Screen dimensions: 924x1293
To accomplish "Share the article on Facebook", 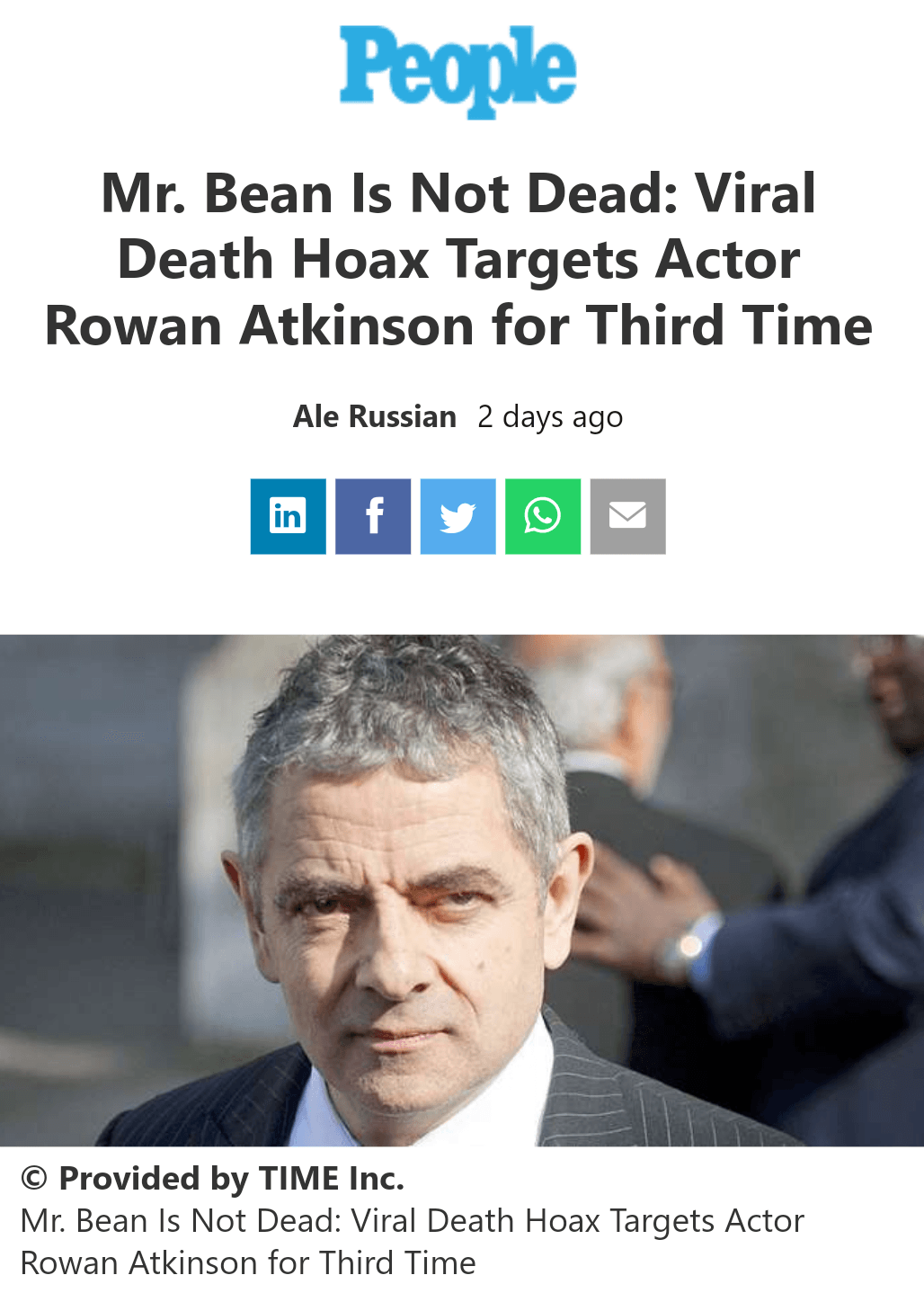I will pos(373,516).
